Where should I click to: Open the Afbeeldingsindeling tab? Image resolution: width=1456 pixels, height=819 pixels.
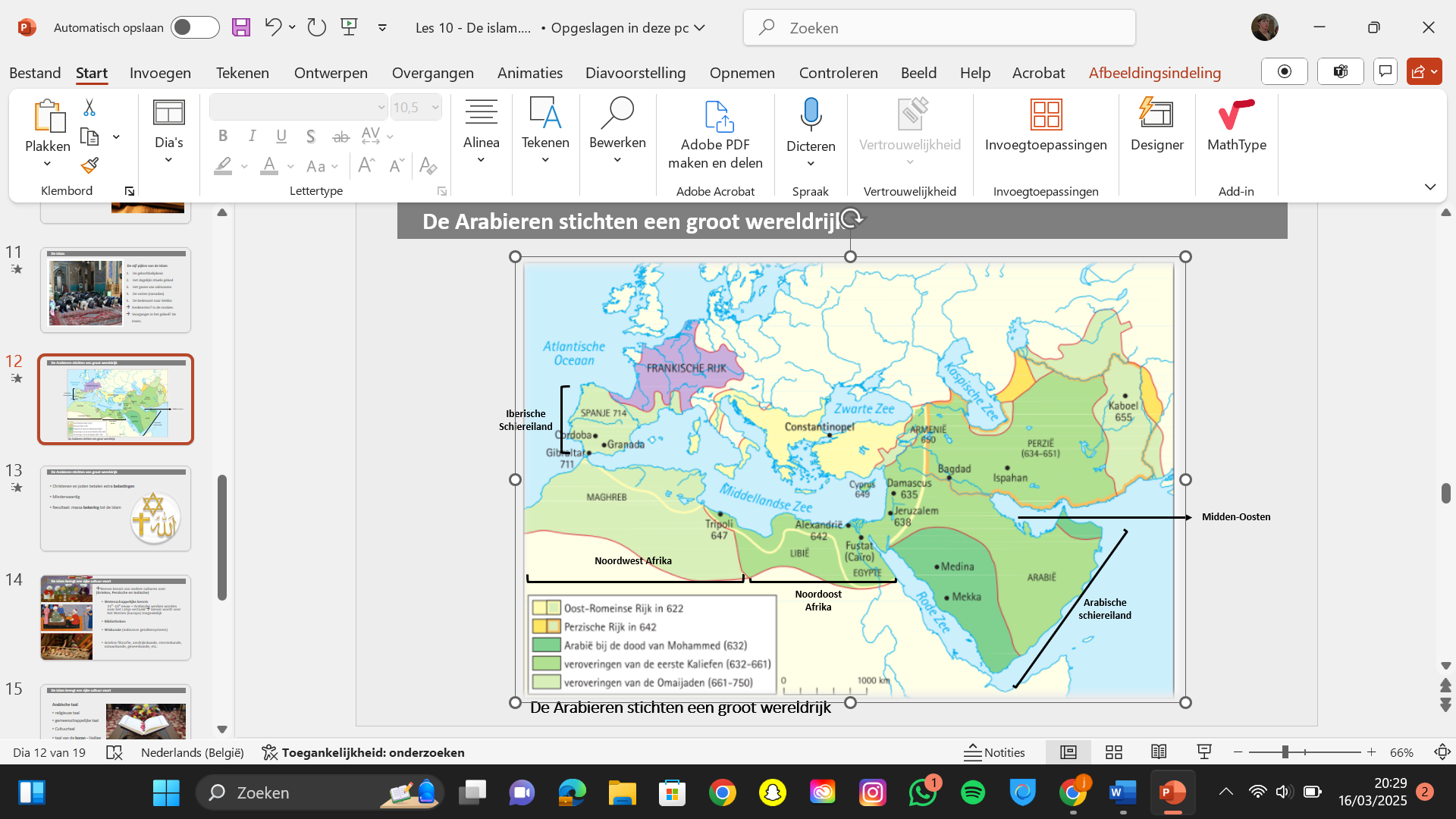(1154, 73)
